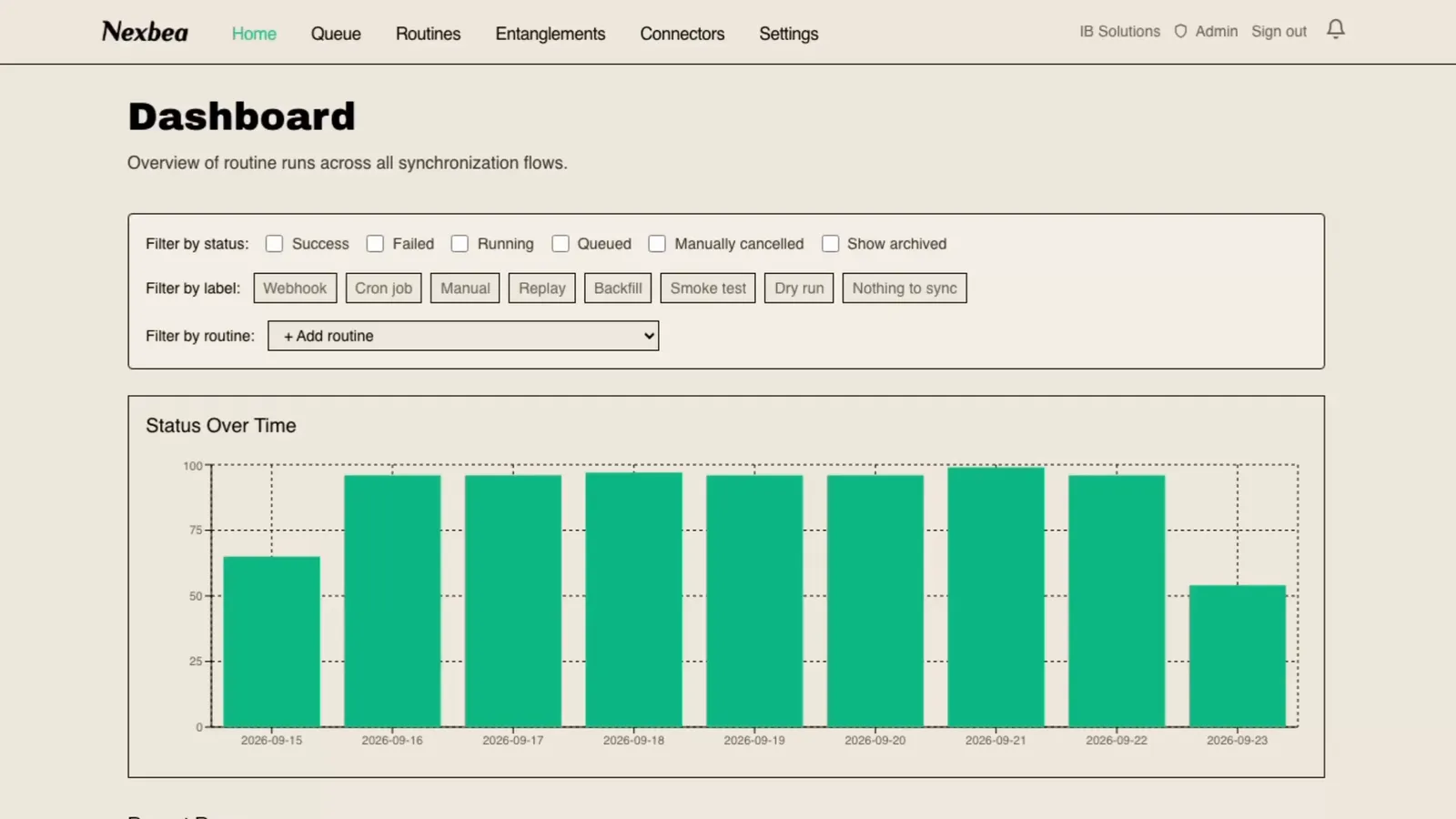Click the IB Solutions organization name
1456x819 pixels.
pos(1119,31)
